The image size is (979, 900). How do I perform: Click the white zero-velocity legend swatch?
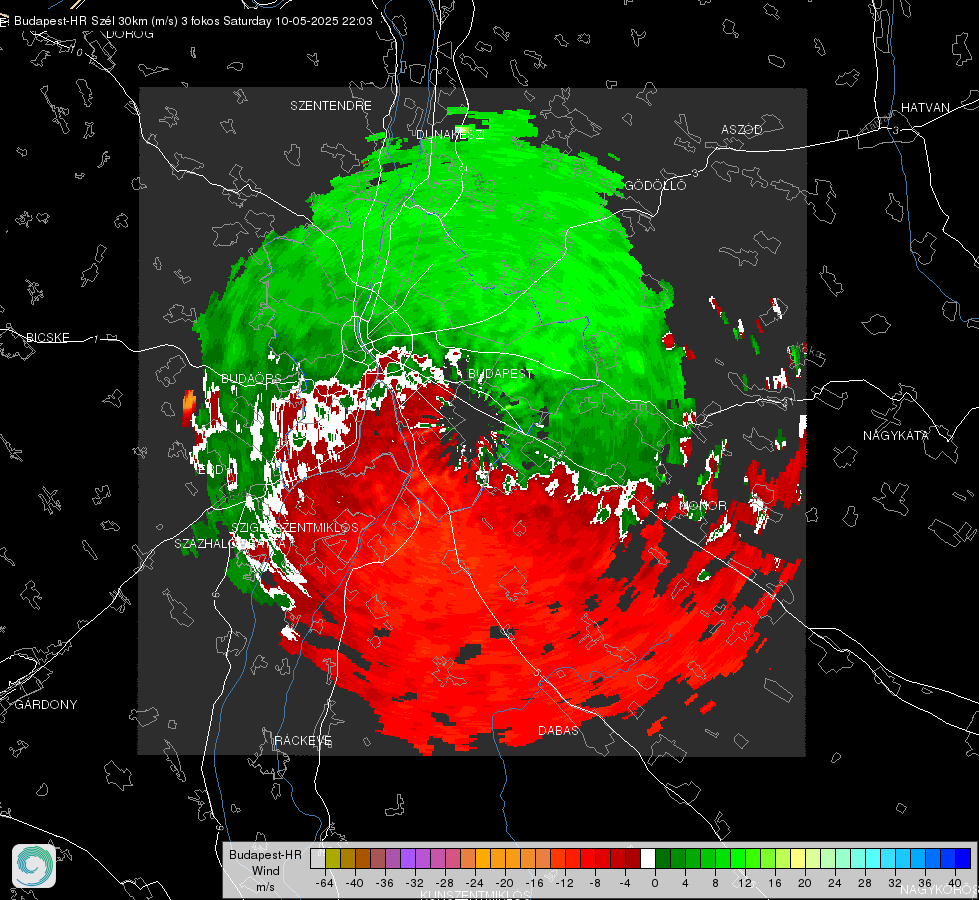click(648, 859)
